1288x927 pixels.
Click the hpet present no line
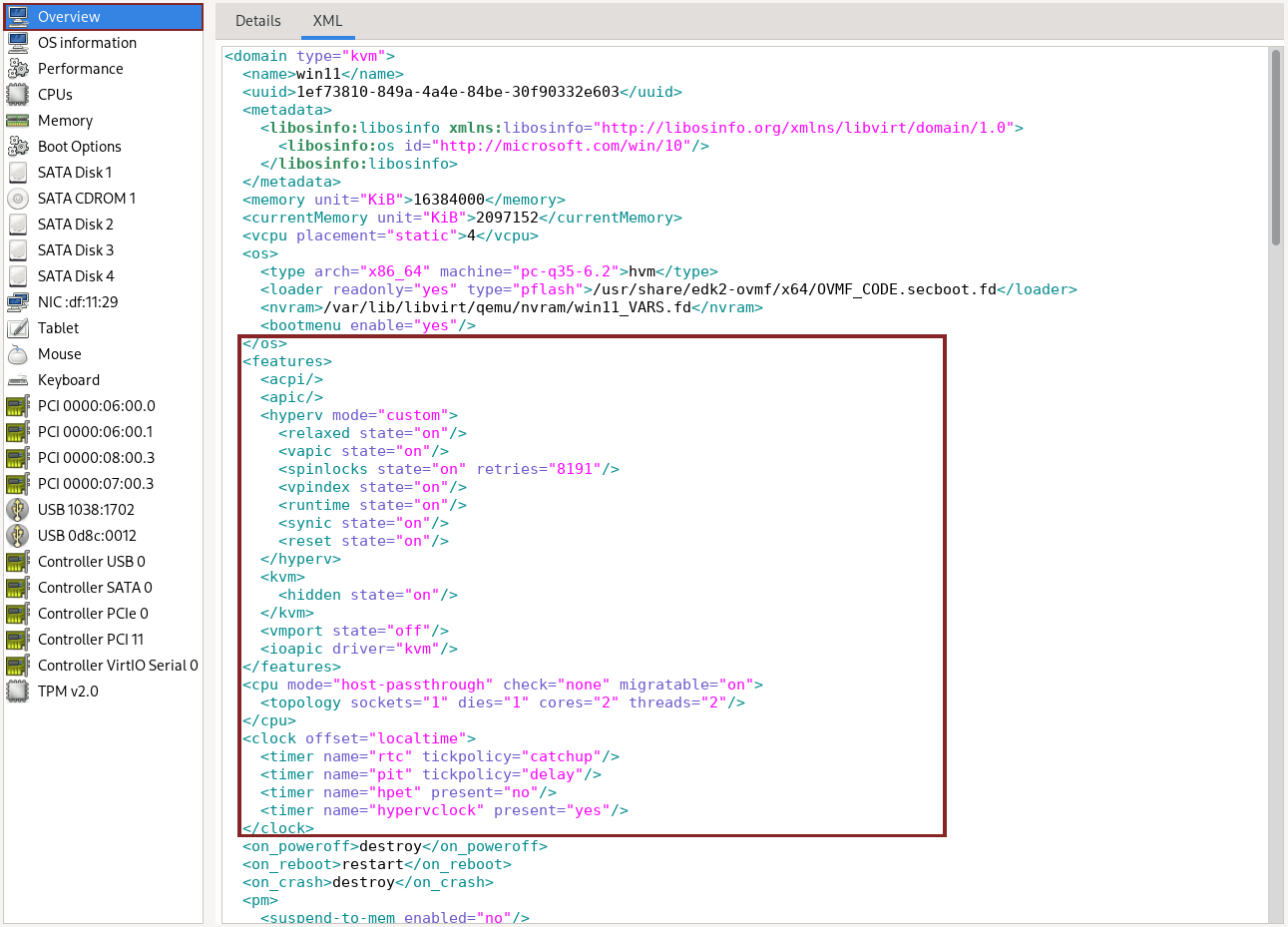[408, 792]
